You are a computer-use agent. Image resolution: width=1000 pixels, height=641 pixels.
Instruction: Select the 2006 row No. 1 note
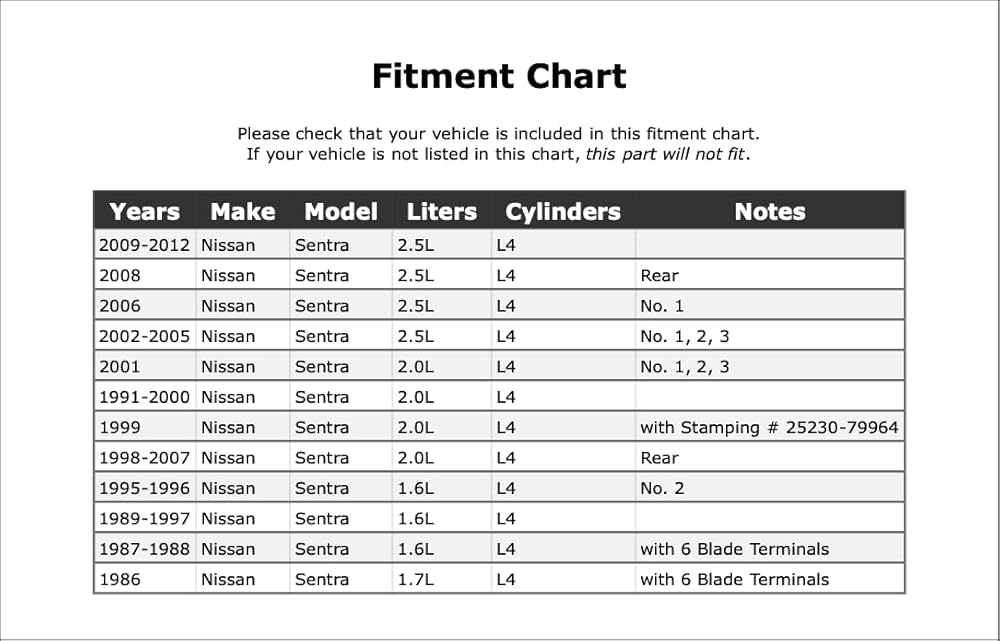662,306
